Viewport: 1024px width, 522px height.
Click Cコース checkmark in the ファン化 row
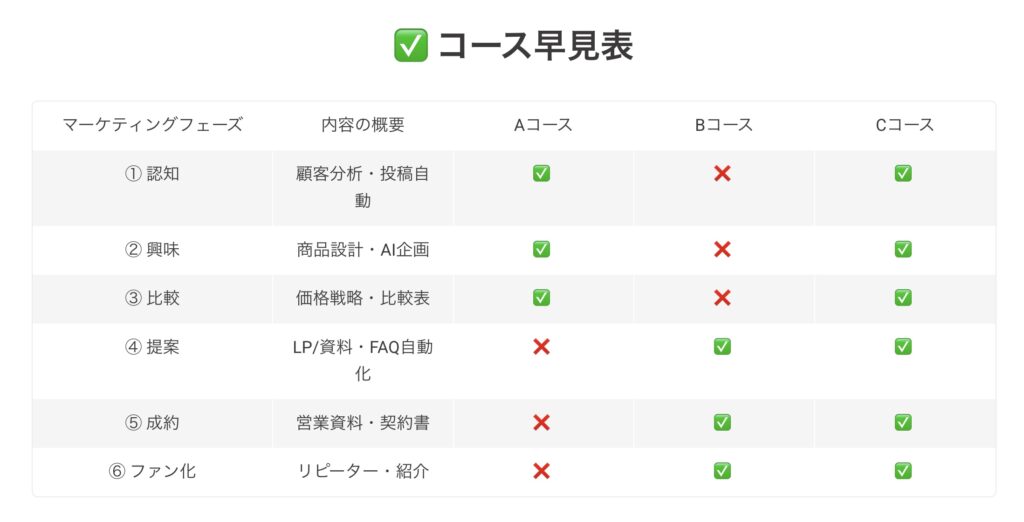[903, 471]
